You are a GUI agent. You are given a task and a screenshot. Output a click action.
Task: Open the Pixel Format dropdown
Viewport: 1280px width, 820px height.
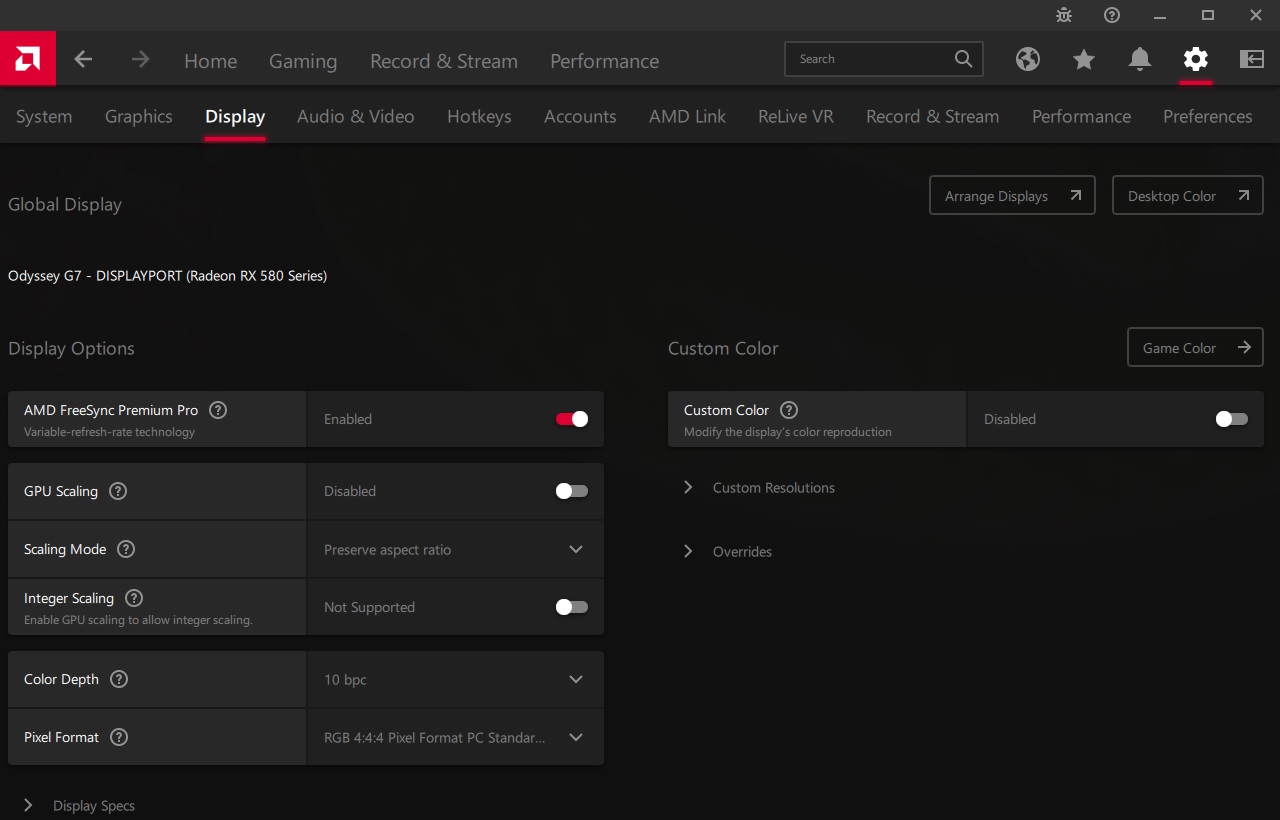(x=456, y=737)
